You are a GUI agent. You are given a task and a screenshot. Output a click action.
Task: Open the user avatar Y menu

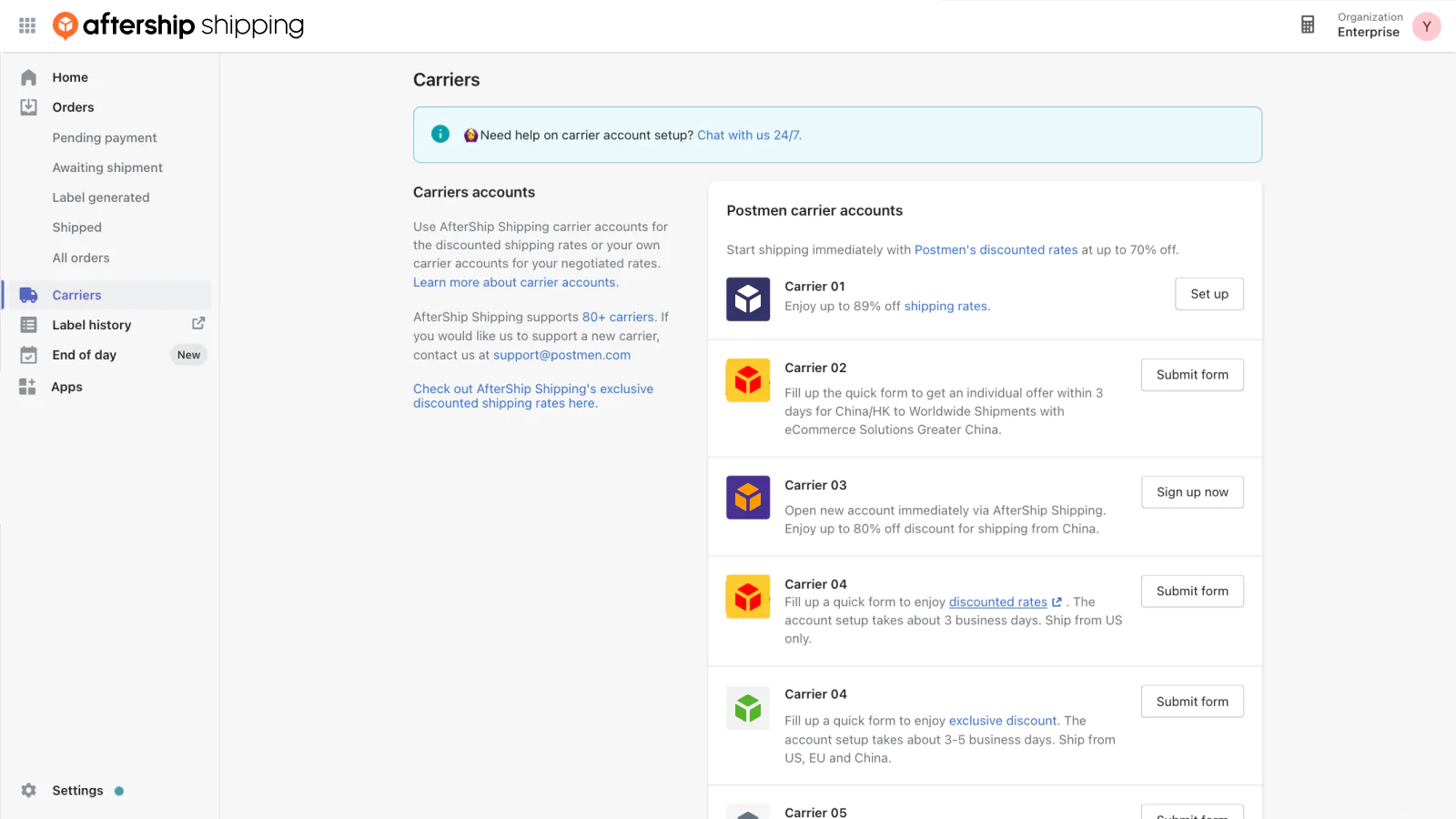pyautogui.click(x=1426, y=26)
